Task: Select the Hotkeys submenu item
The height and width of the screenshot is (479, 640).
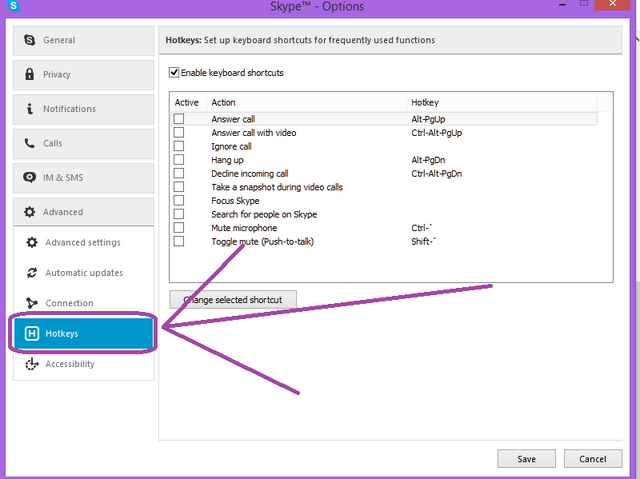Action: [84, 333]
